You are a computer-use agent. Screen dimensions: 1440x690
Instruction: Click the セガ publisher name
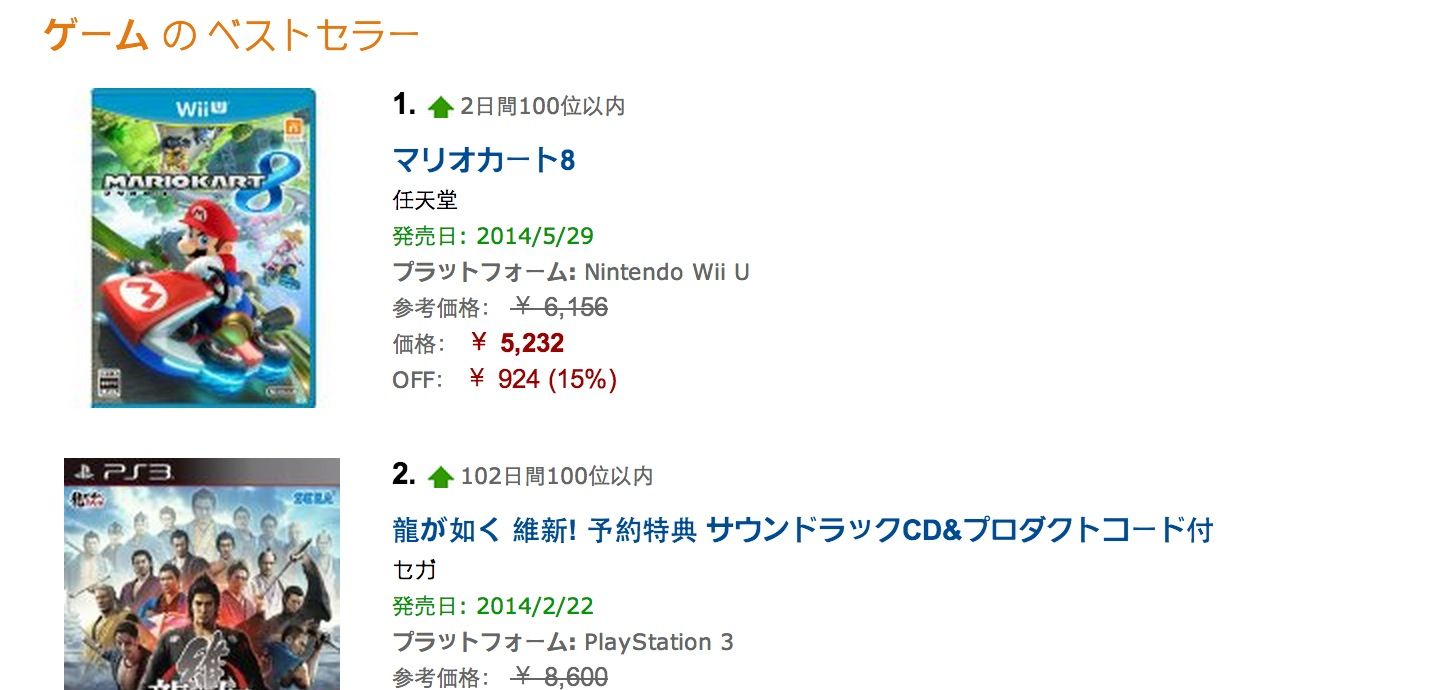pyautogui.click(x=415, y=570)
